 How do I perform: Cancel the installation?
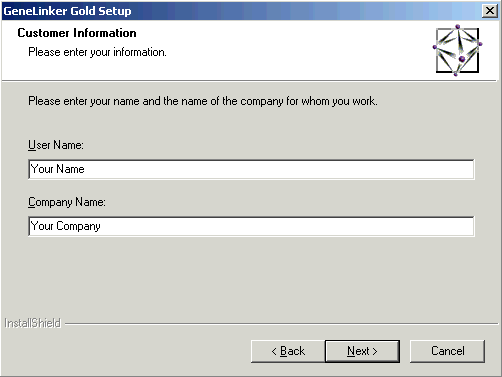[447, 351]
